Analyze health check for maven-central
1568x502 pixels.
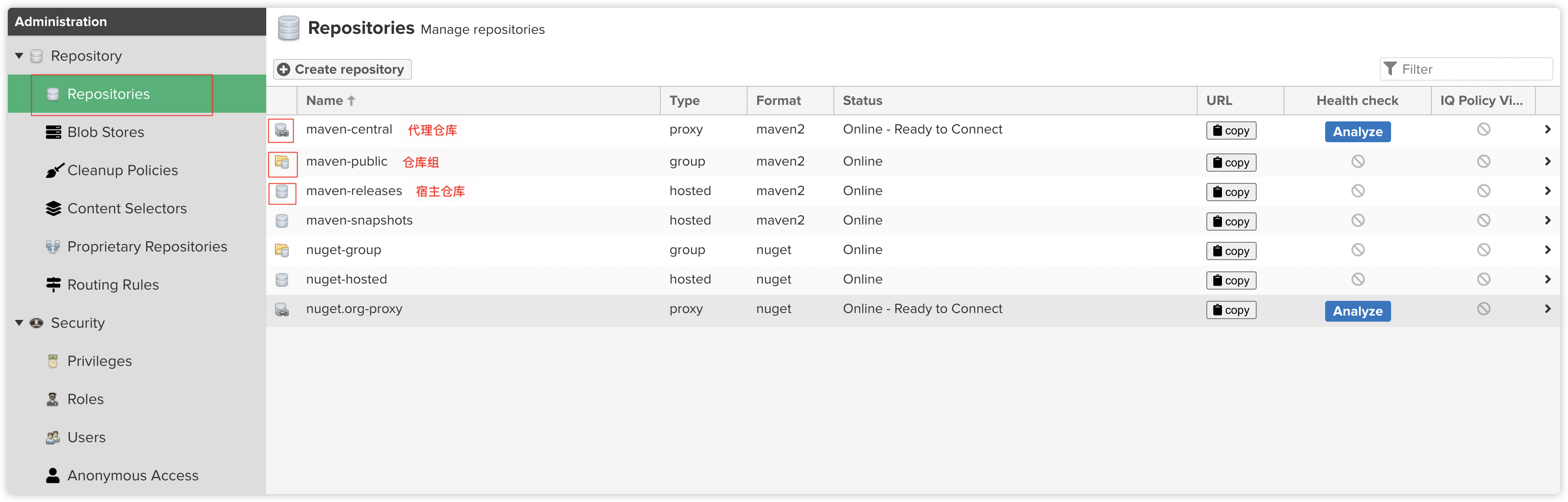(1358, 131)
